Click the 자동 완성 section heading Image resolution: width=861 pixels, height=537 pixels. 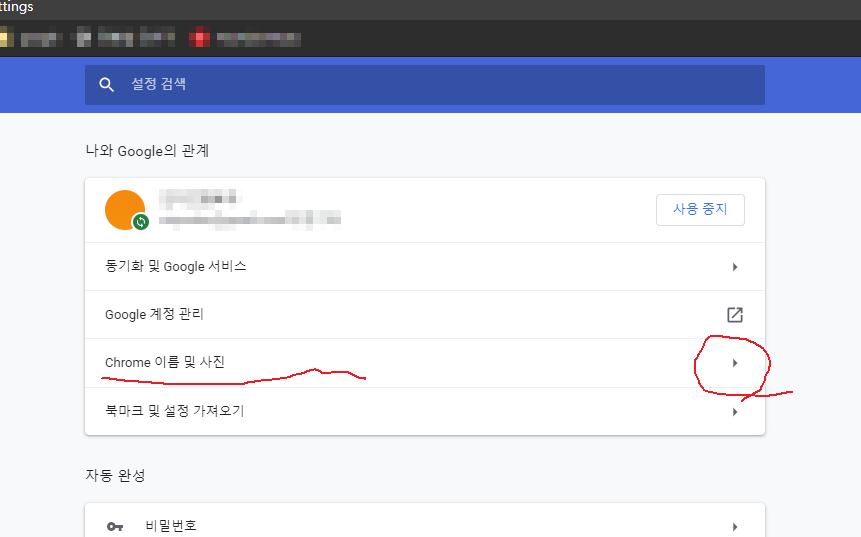tap(115, 475)
